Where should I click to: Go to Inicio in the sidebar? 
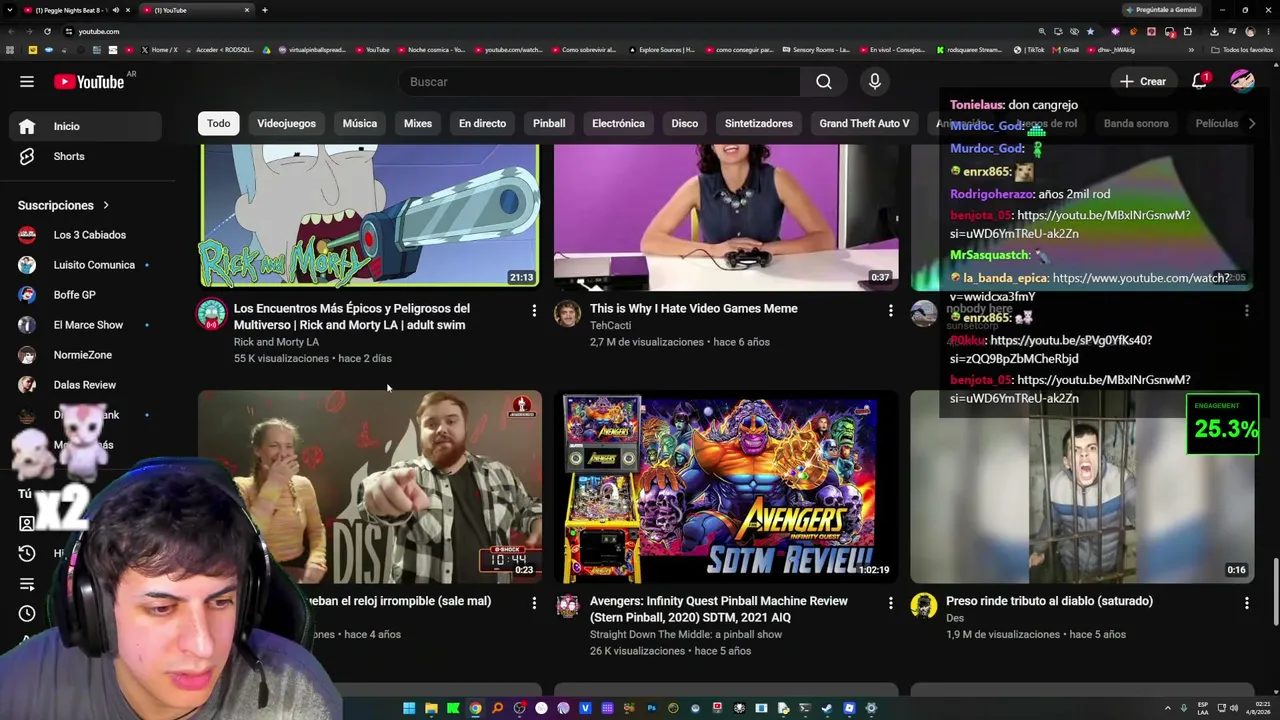click(x=85, y=126)
